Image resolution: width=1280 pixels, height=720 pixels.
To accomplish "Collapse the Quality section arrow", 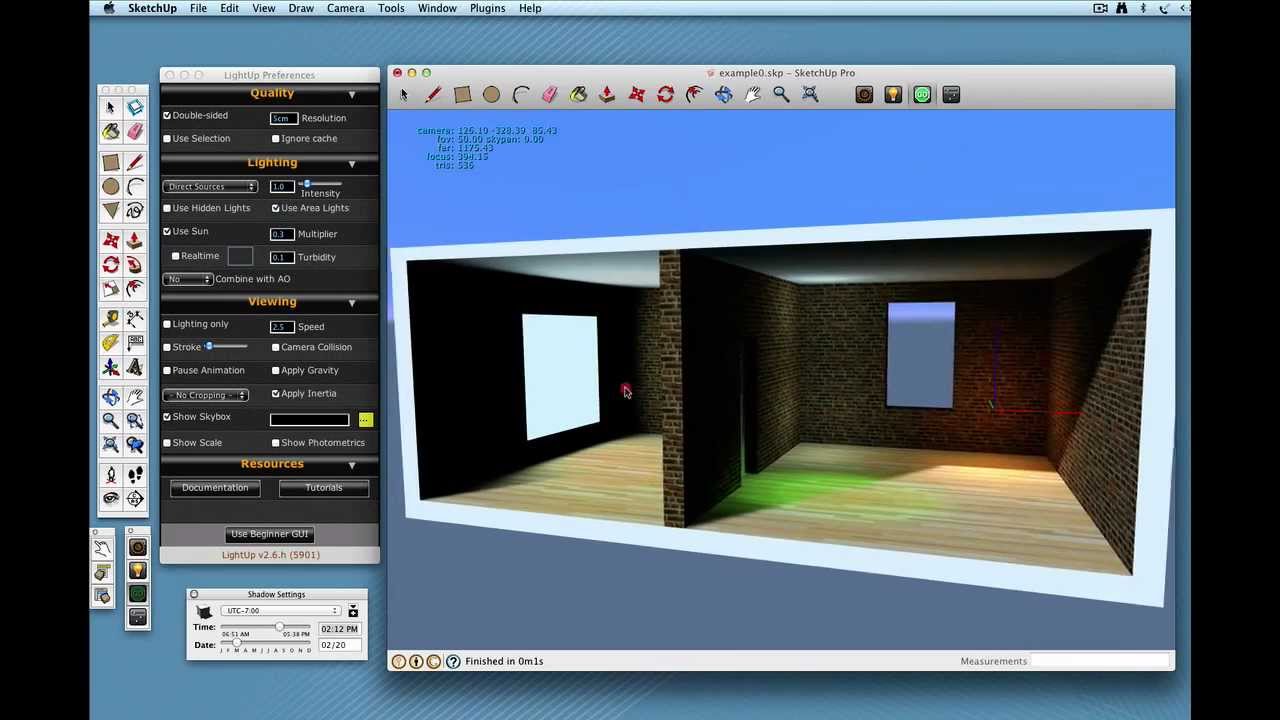I will tap(352, 95).
